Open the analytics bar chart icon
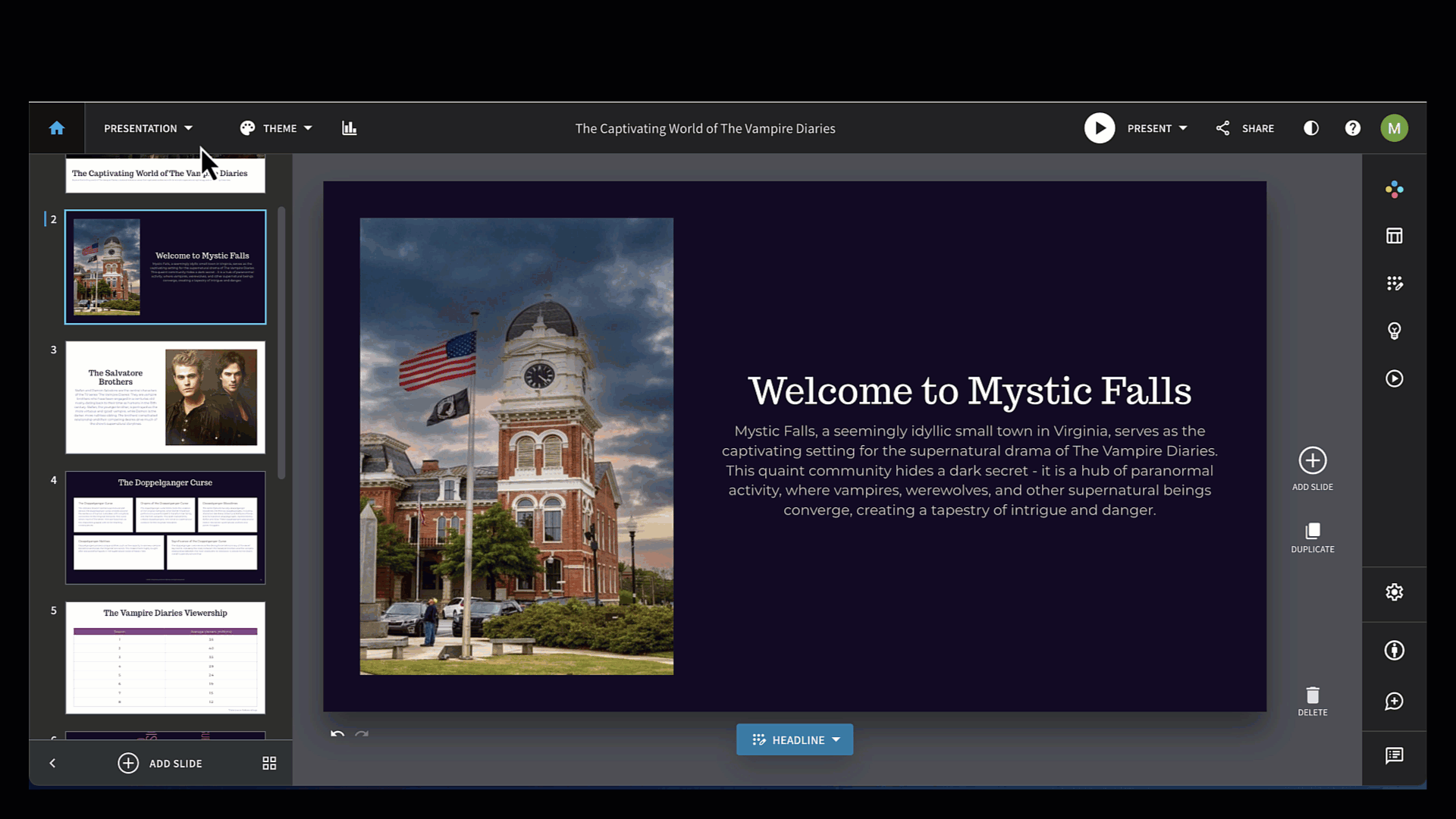 [349, 128]
